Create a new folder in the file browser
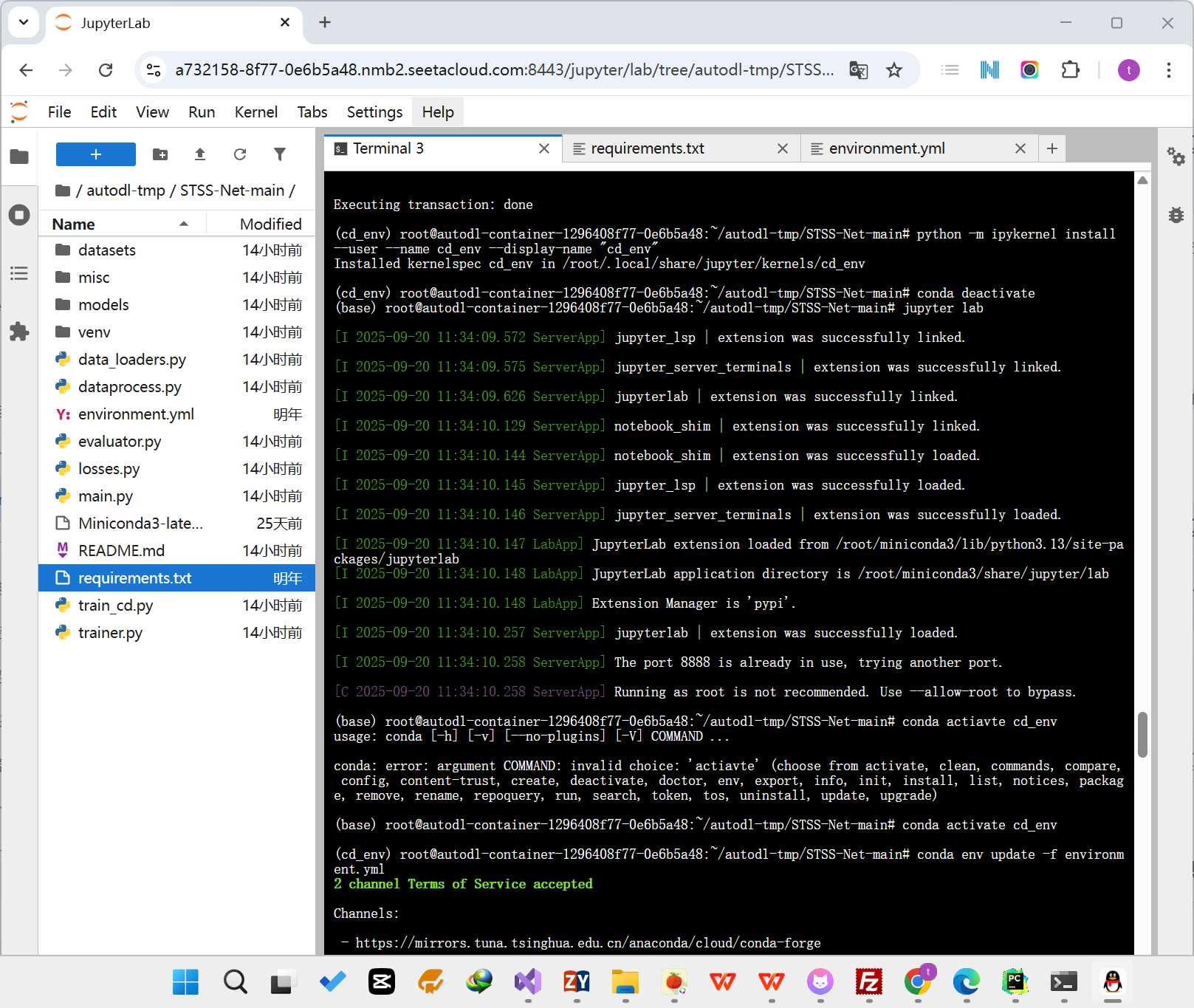The image size is (1194, 1008). coord(160,154)
